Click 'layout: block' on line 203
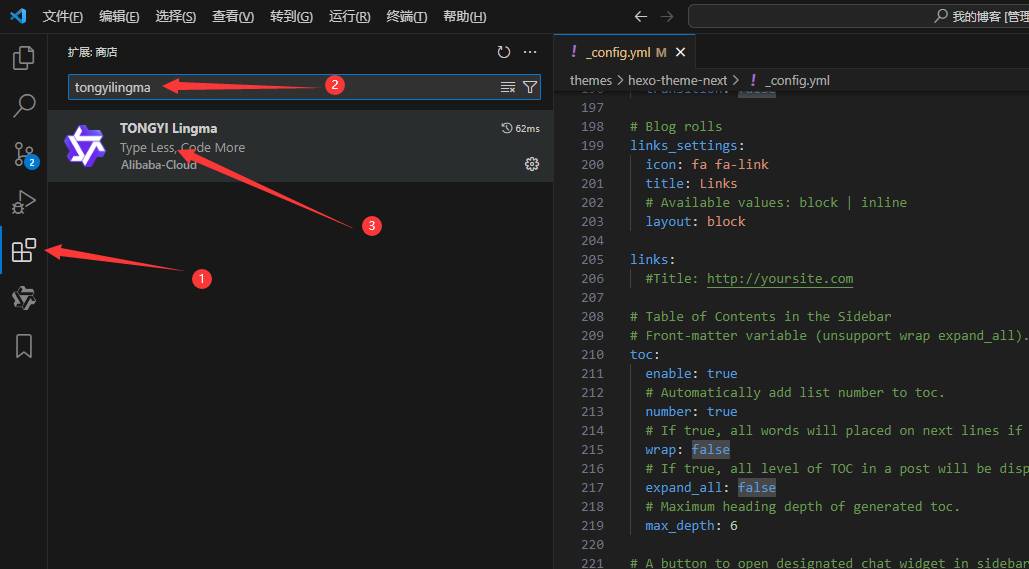The width and height of the screenshot is (1029, 569). tap(695, 221)
